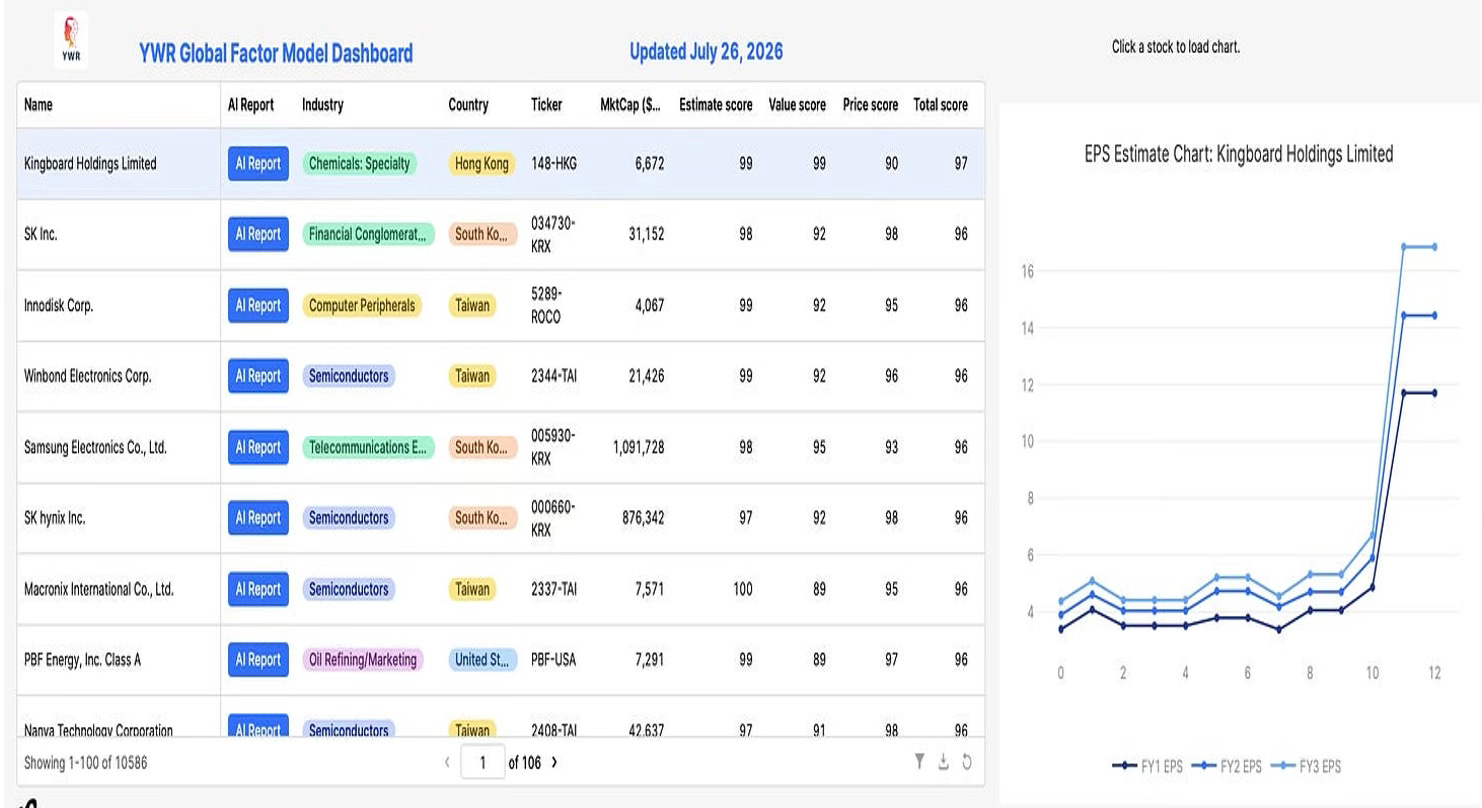Go to previous page arrow

tap(447, 763)
